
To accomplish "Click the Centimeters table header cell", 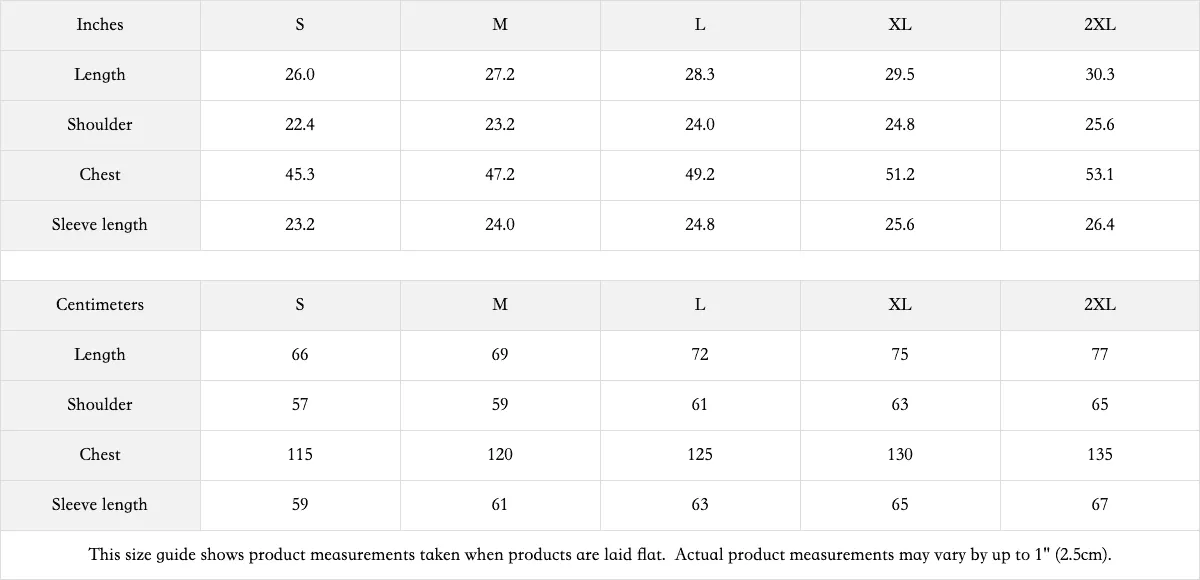I will 100,305.
